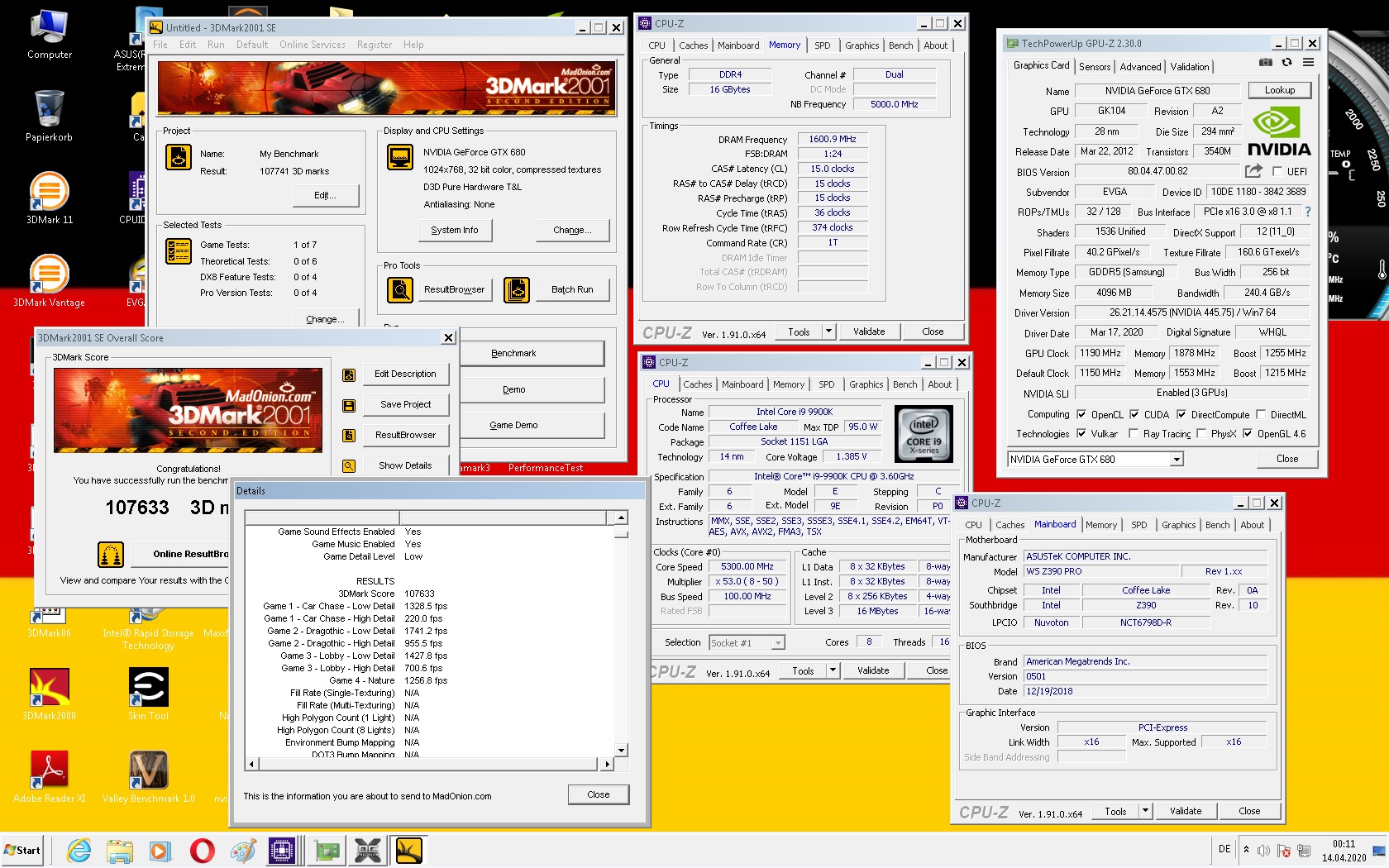Show hidden system tray icons arrow
The height and width of the screenshot is (868, 1389).
pyautogui.click(x=1246, y=850)
